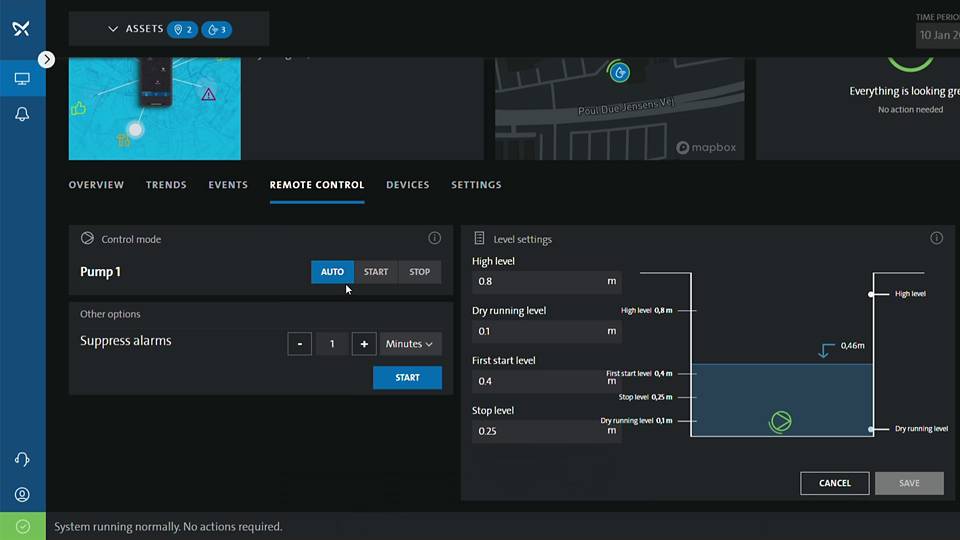The image size is (960, 540).
Task: Click green status checkmark icon
Action: point(22,526)
